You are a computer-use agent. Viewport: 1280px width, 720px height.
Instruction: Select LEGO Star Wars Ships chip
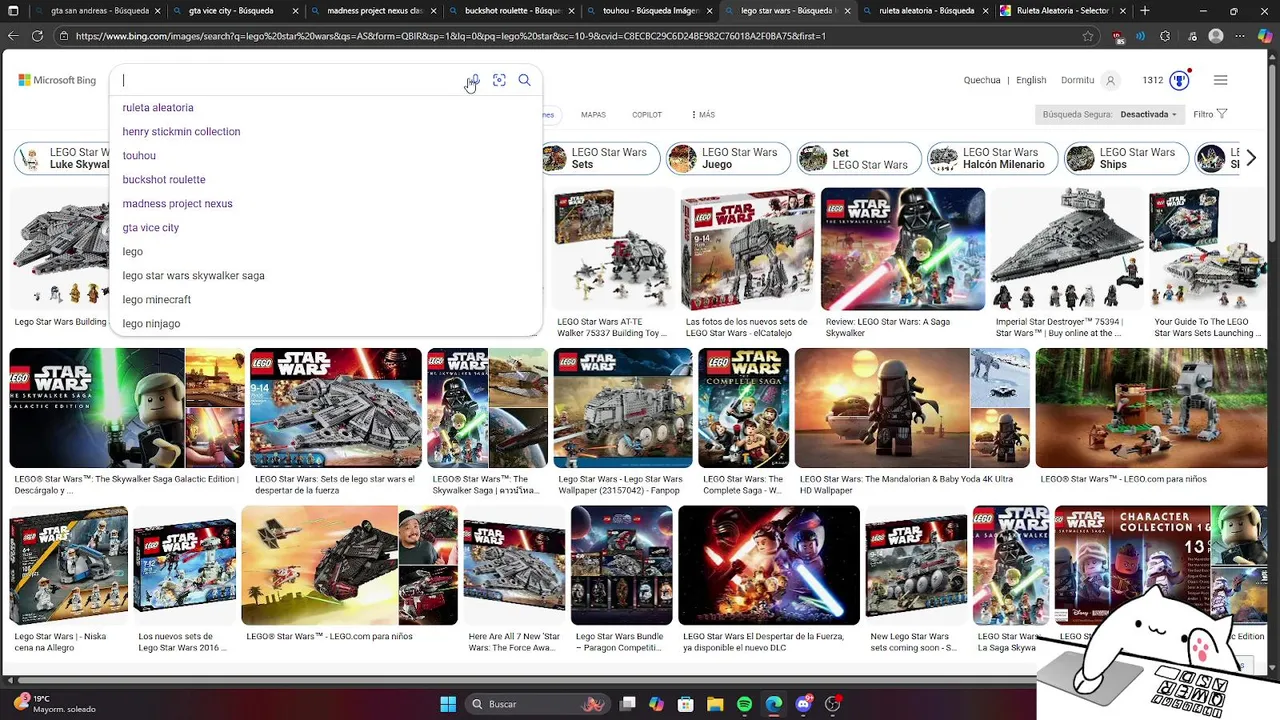pyautogui.click(x=1126, y=158)
